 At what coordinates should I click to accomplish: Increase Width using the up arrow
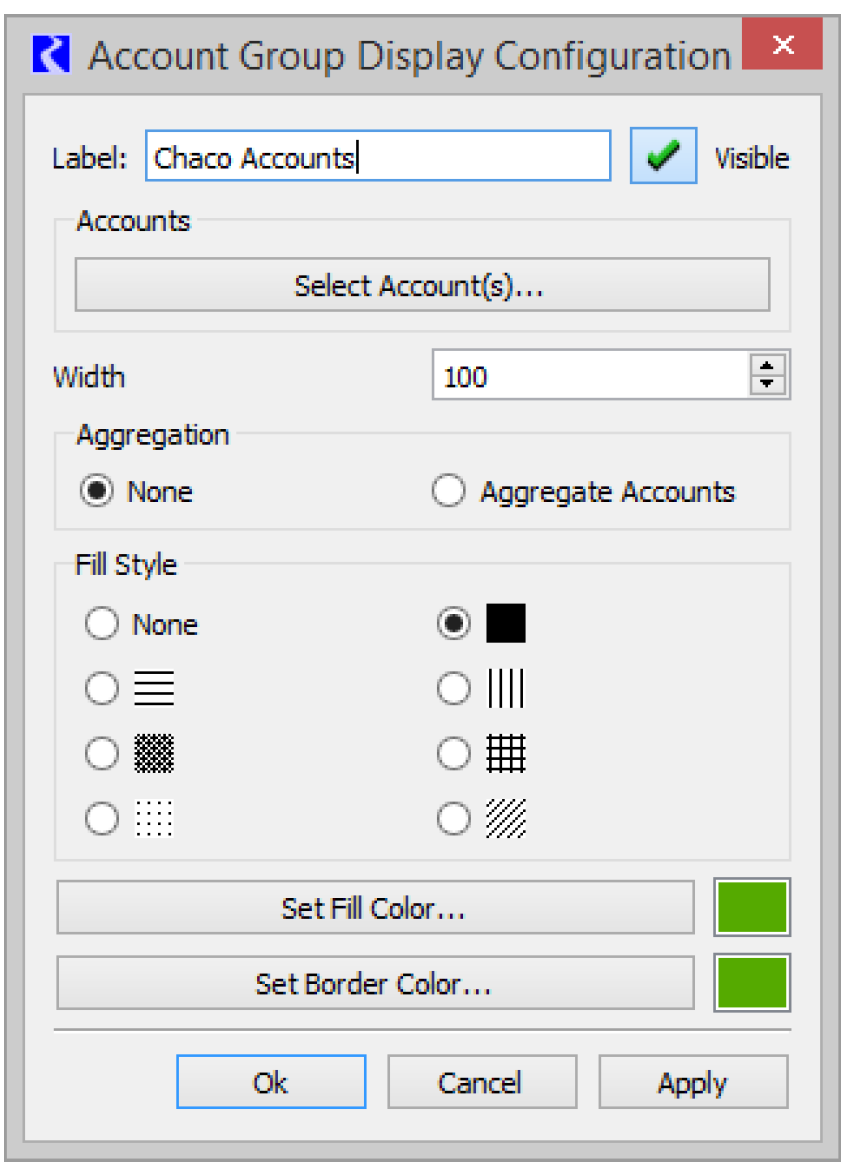tap(767, 367)
